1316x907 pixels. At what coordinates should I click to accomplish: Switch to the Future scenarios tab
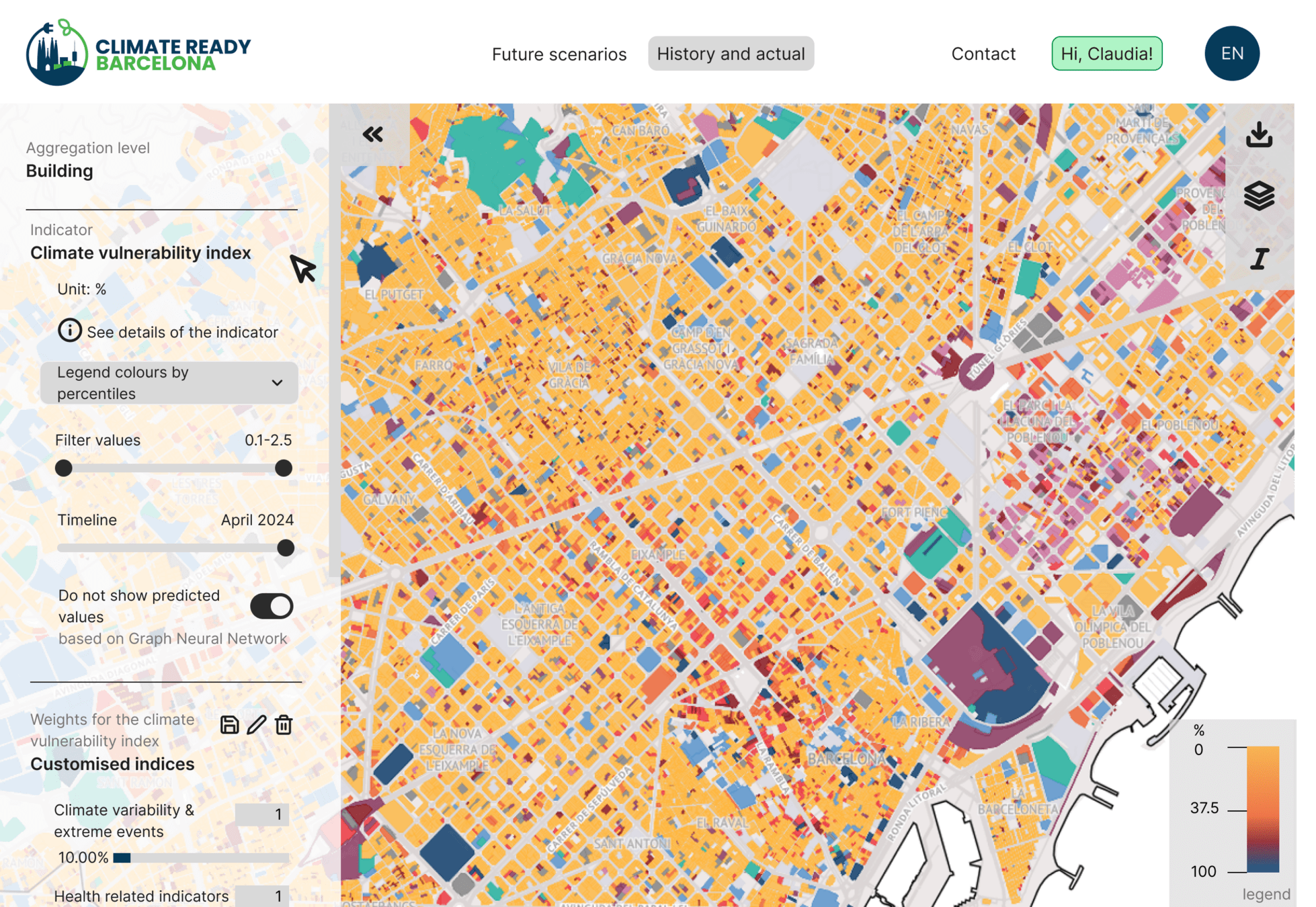[559, 54]
